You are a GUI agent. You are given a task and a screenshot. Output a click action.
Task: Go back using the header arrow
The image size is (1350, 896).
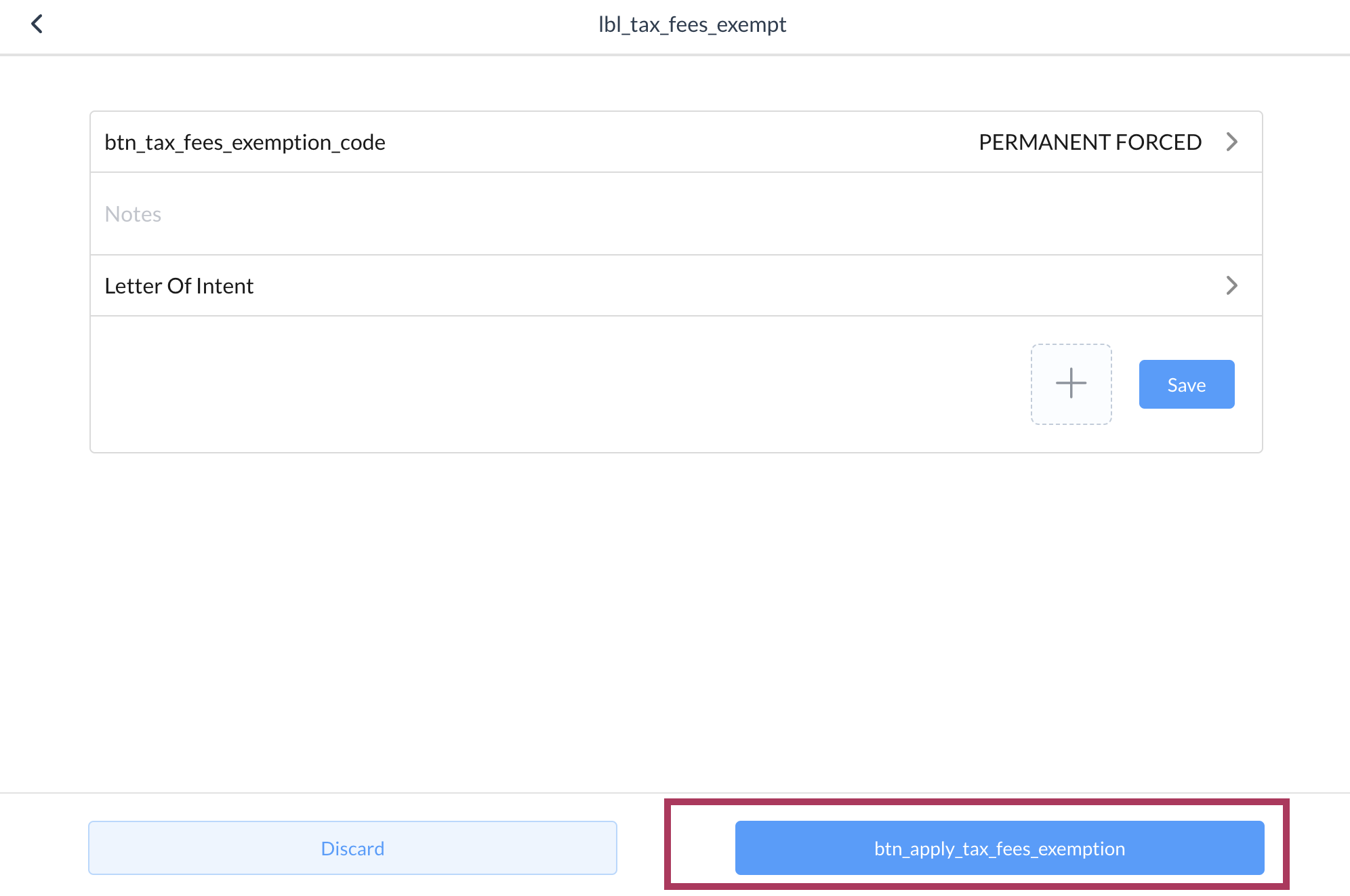[x=37, y=24]
